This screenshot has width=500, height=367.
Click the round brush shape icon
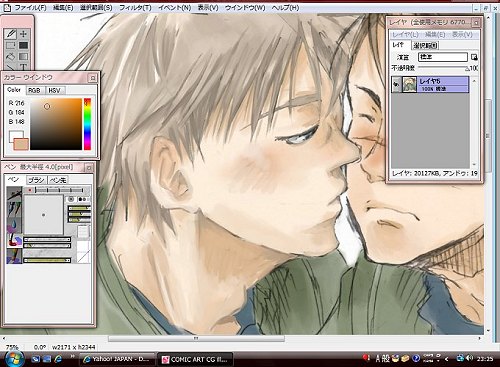click(x=71, y=199)
